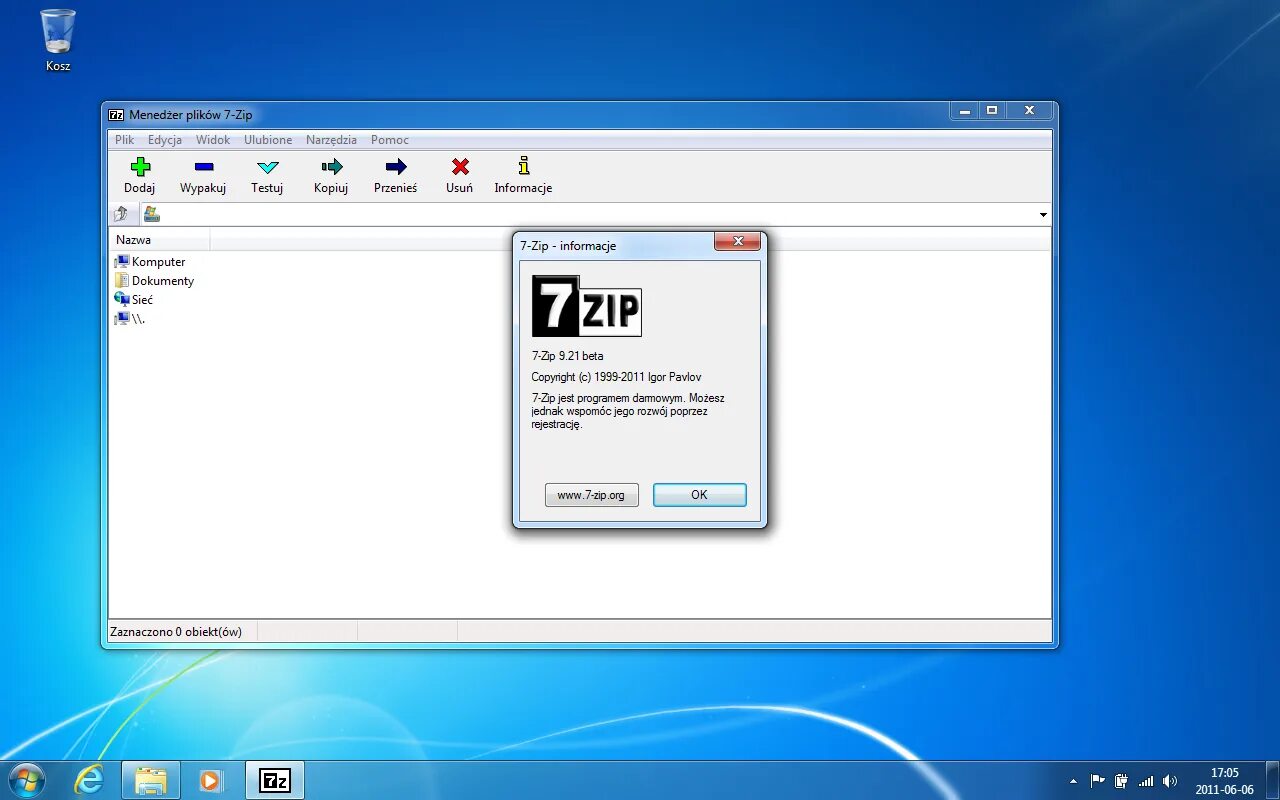Viewport: 1280px width, 800px height.
Task: Minimize the Menedżer plików 7-Zip window
Action: point(965,110)
